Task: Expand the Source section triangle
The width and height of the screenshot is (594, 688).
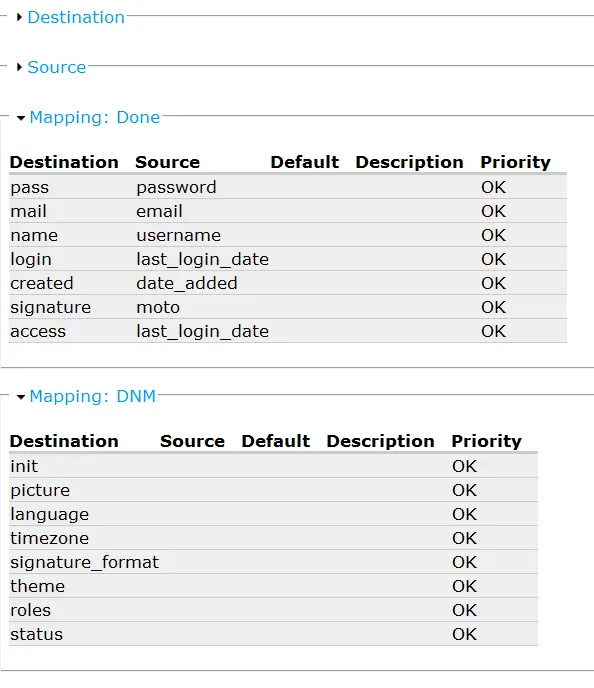Action: (x=19, y=67)
